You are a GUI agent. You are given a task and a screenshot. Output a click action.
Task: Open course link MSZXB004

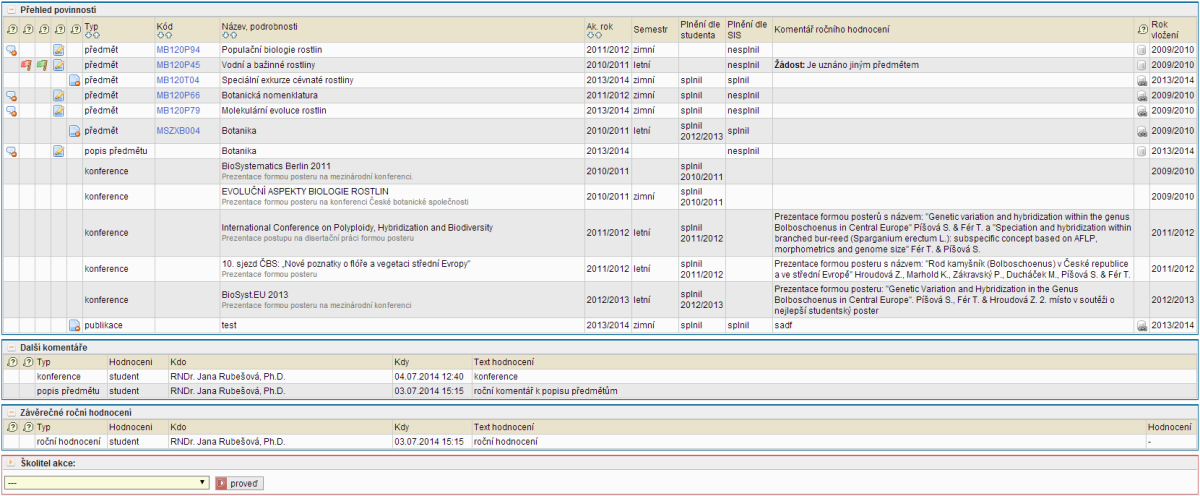178,130
